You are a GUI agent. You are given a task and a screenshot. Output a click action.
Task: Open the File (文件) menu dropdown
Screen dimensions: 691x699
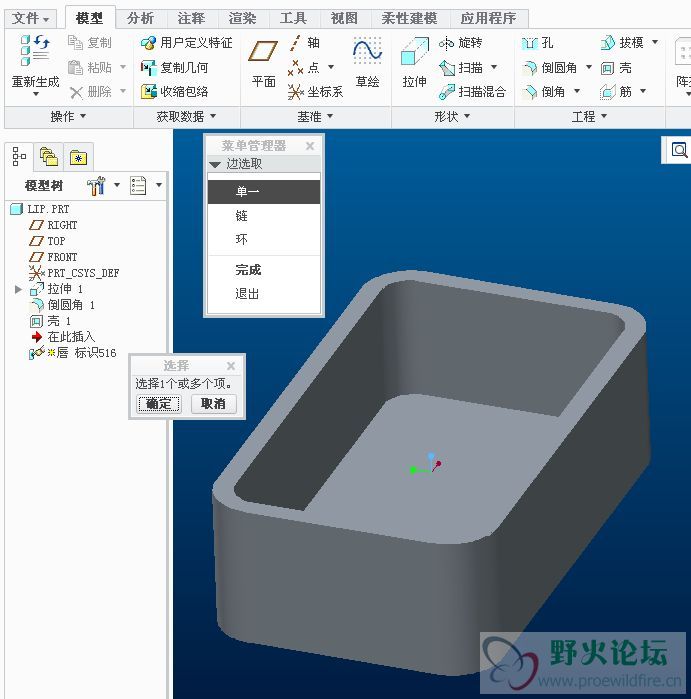[x=30, y=18]
